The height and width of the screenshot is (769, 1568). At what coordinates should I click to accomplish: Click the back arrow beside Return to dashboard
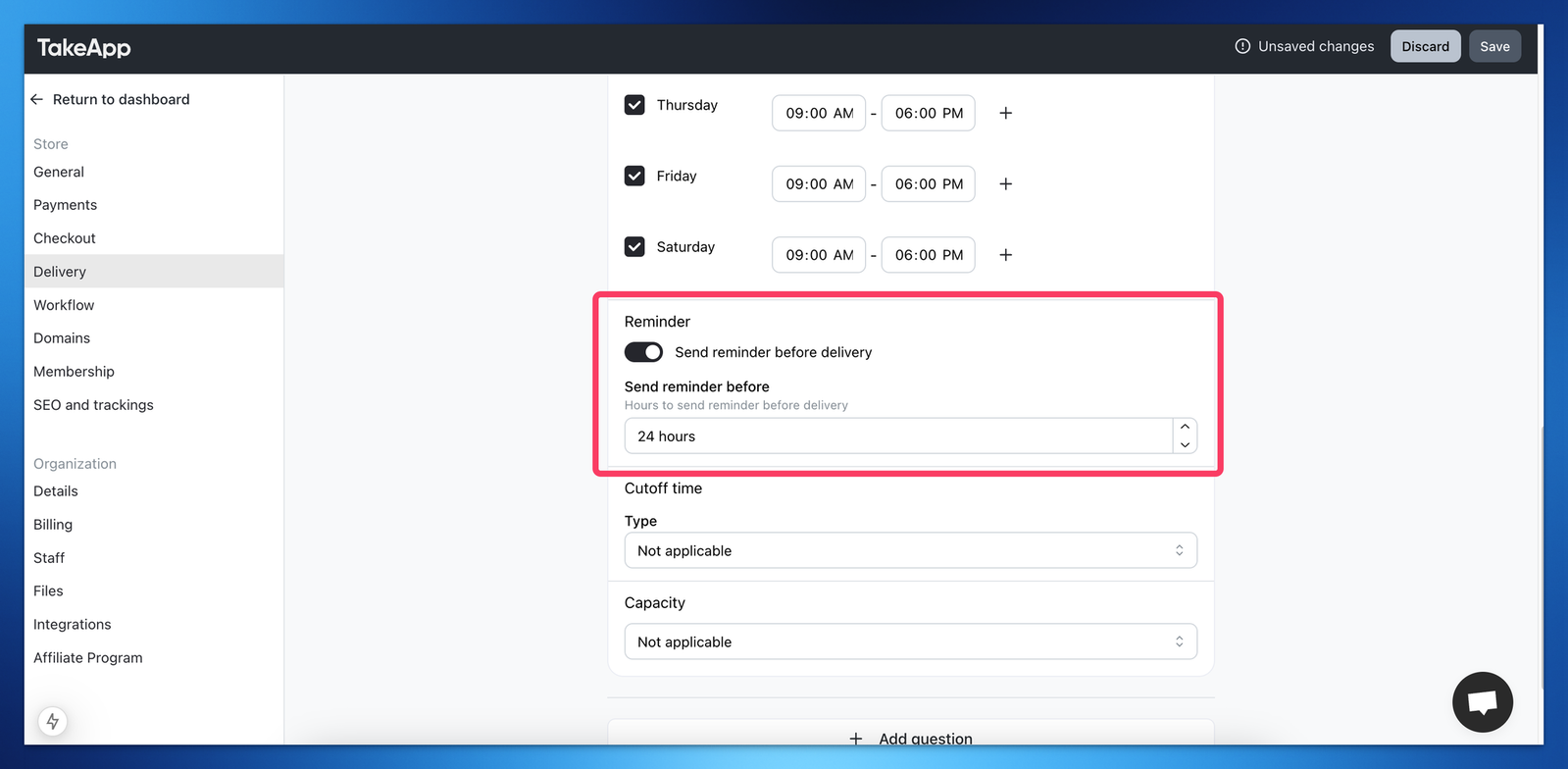tap(36, 99)
